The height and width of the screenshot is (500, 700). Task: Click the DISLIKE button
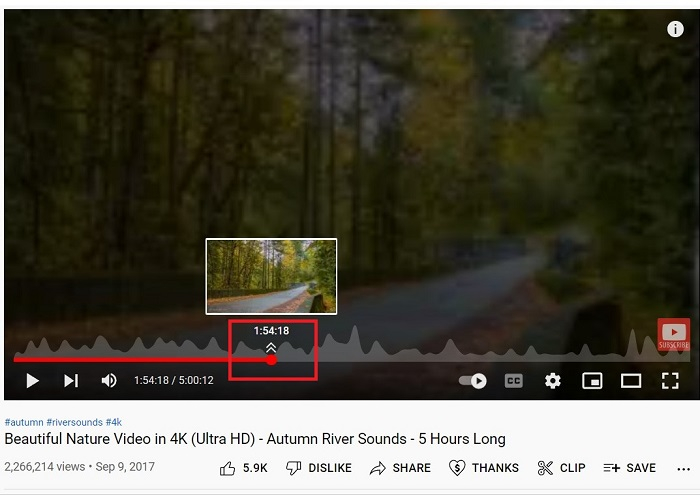point(319,468)
